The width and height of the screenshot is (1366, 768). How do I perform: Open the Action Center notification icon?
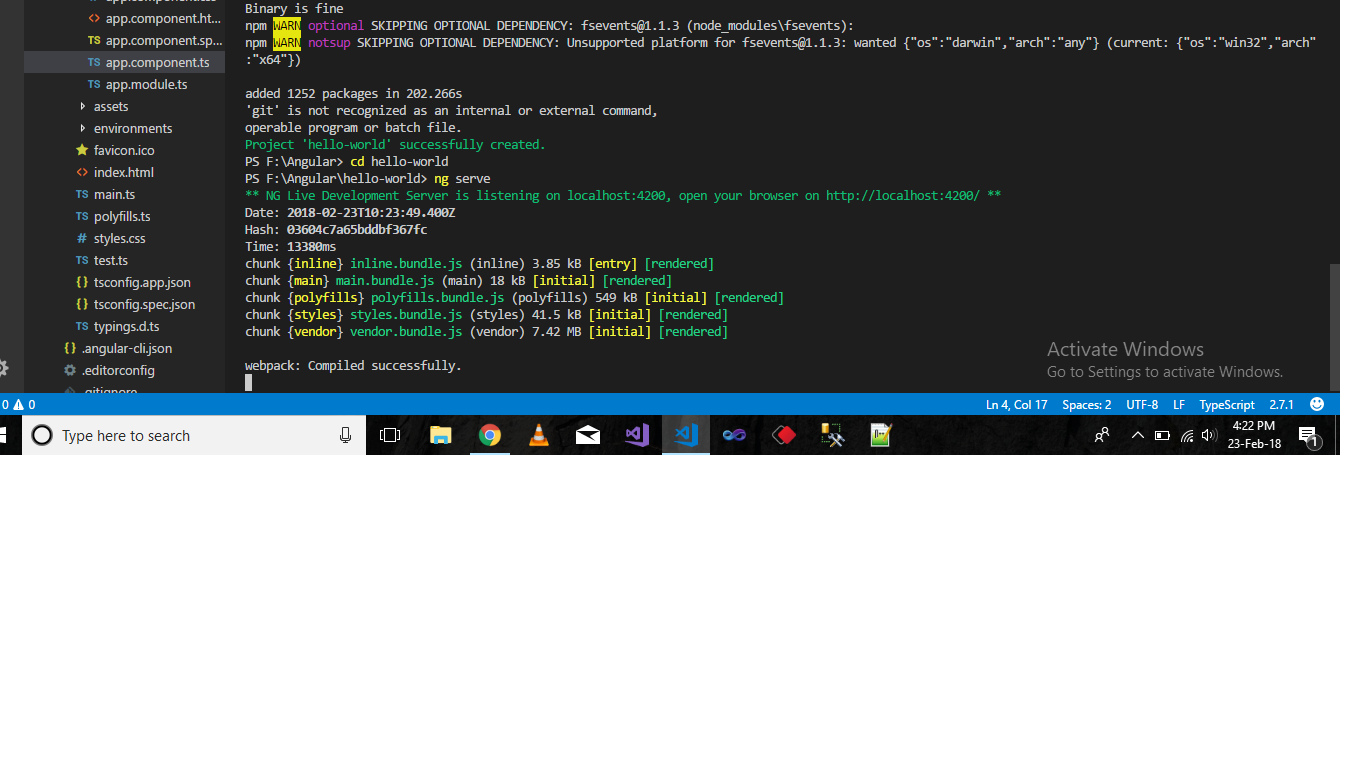[1308, 435]
